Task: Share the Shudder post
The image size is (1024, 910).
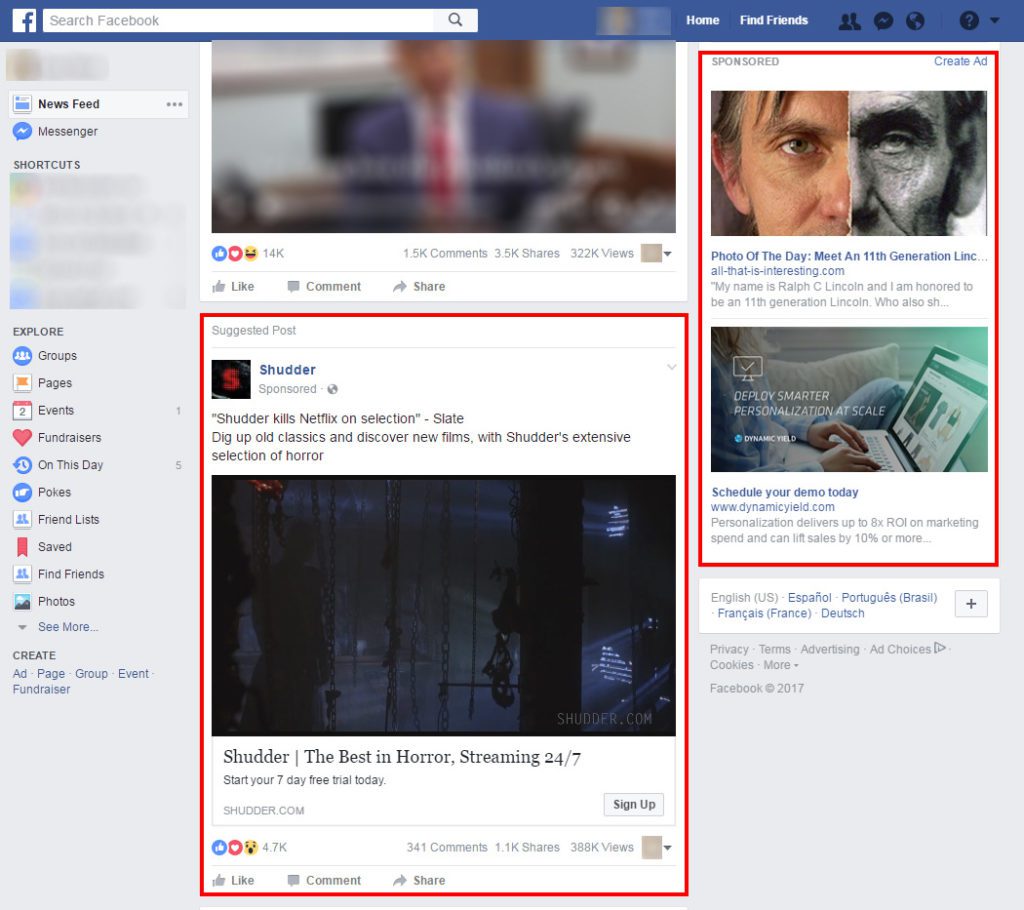Action: point(419,880)
